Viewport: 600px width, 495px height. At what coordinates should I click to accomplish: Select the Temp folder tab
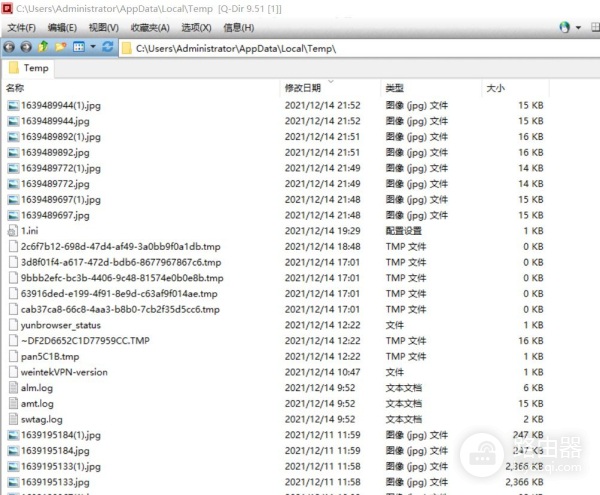(29, 68)
